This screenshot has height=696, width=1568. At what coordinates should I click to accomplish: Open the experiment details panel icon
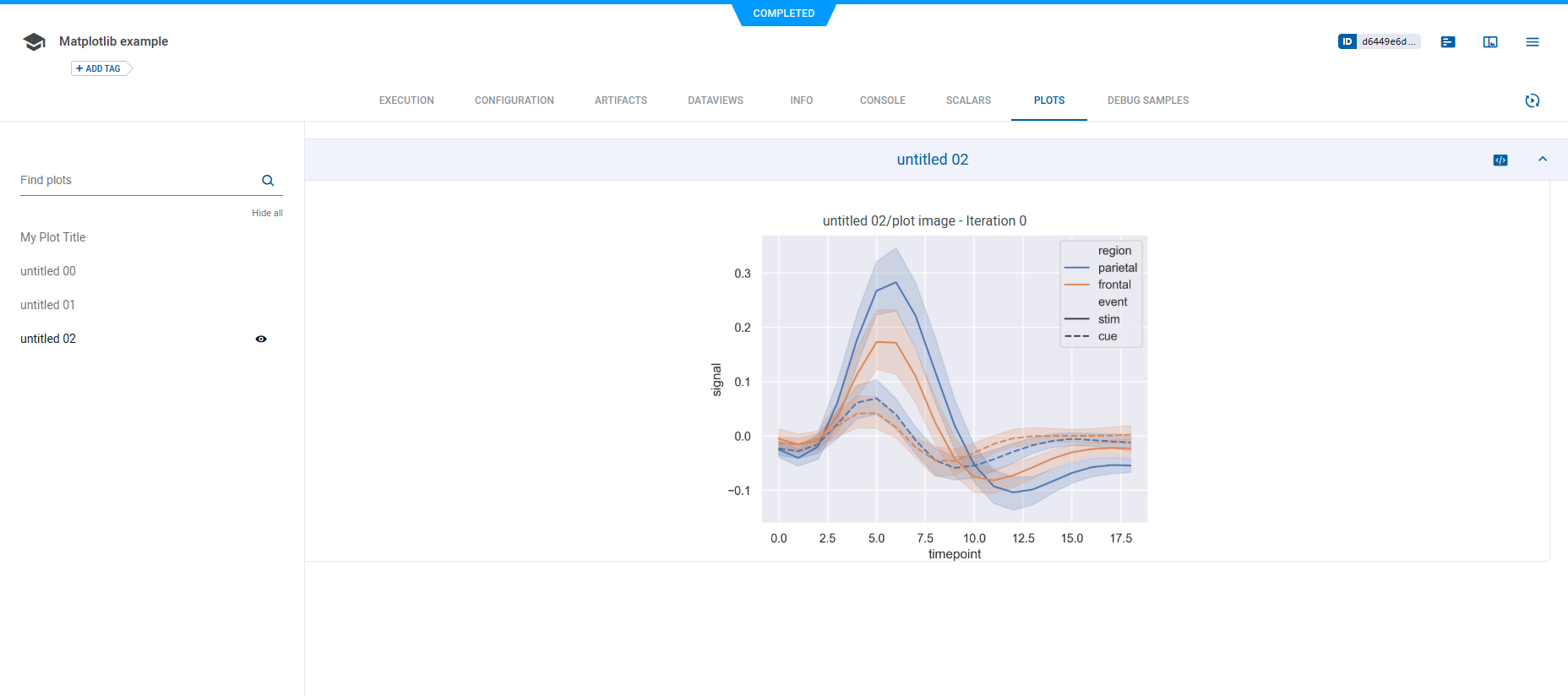click(x=1447, y=41)
